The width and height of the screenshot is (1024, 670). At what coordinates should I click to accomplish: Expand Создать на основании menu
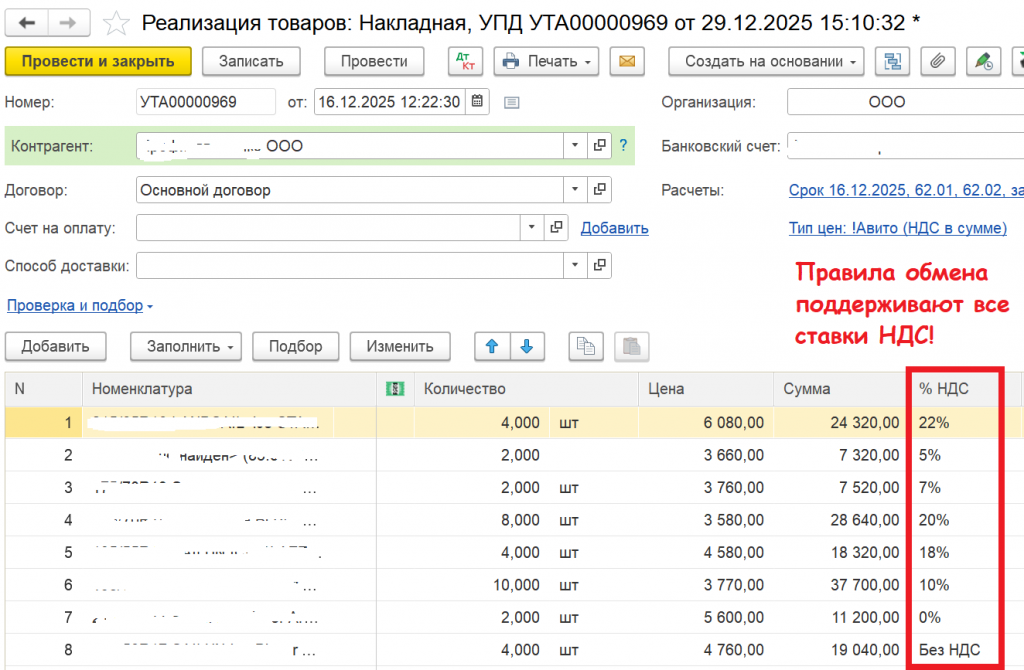point(766,61)
